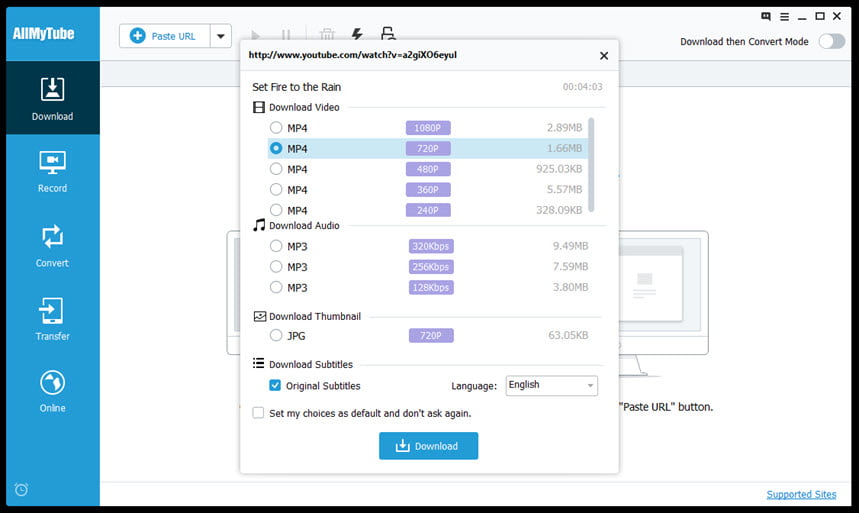Click the video title Set Fire to the Rain
The image size is (860, 513).
click(x=296, y=87)
